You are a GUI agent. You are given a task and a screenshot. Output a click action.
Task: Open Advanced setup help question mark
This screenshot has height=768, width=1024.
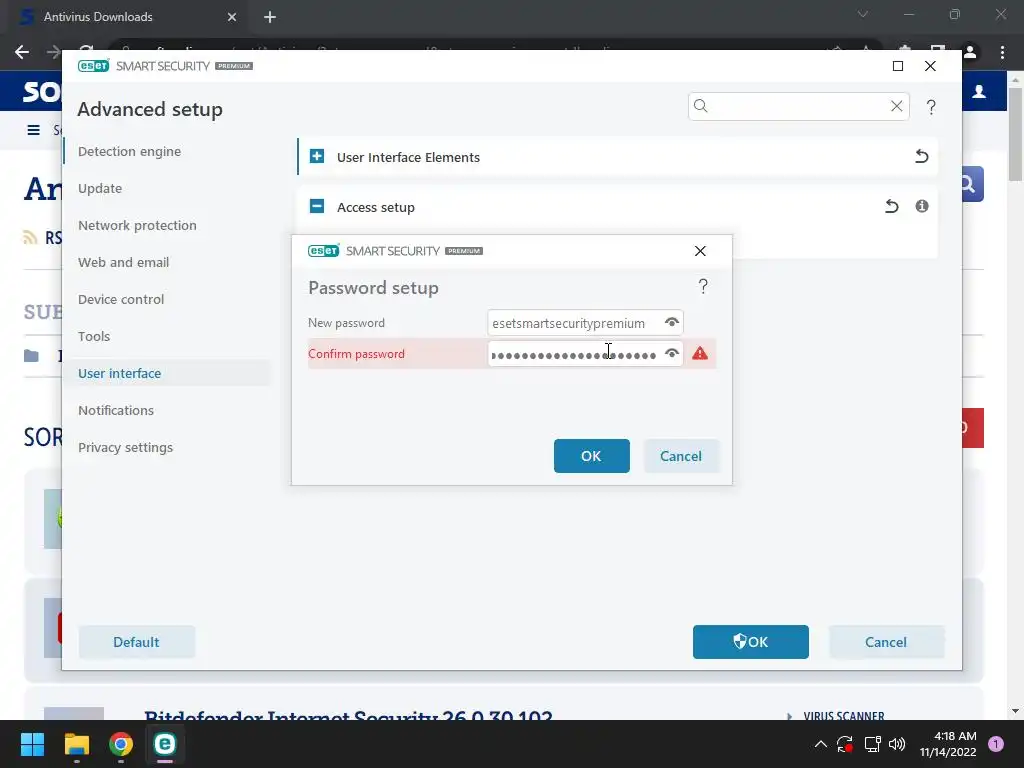pos(931,106)
